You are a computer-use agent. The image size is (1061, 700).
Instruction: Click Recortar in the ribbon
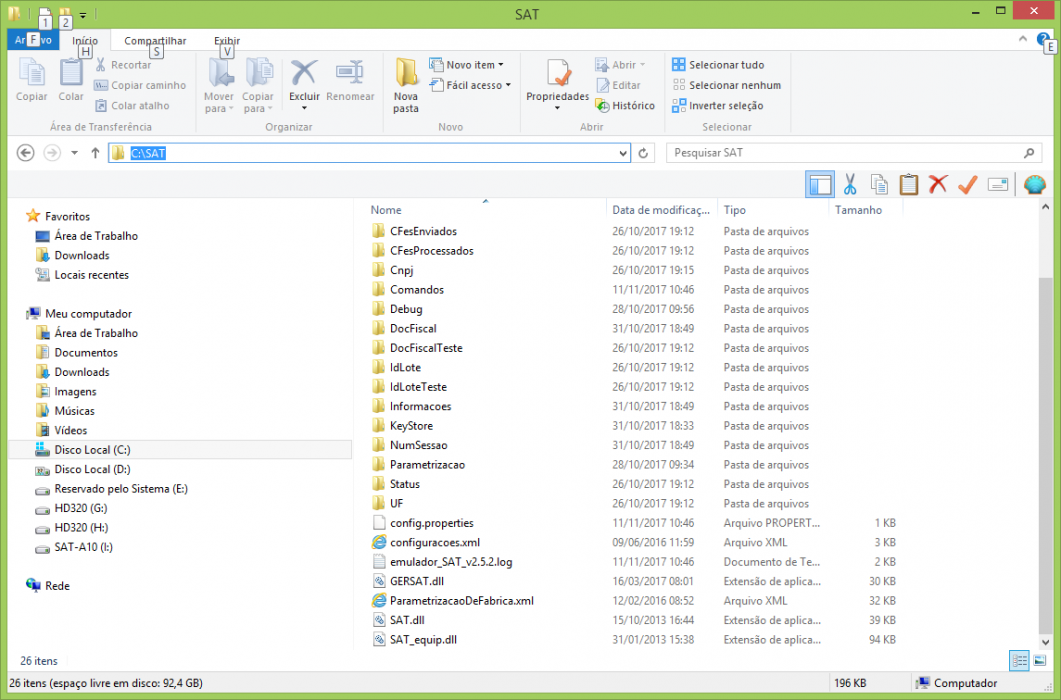122,65
